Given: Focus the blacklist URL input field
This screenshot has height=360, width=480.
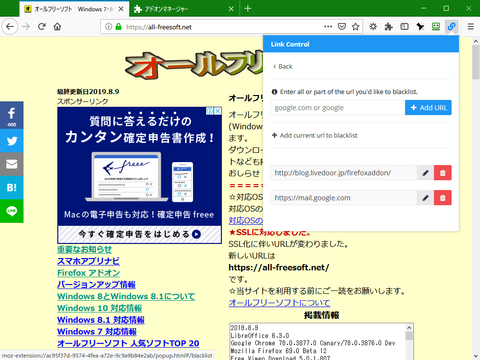Looking at the screenshot, I should (x=338, y=108).
